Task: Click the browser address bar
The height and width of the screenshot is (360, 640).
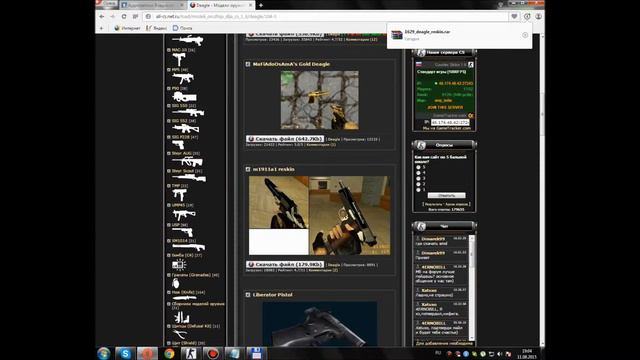Action: (x=327, y=16)
